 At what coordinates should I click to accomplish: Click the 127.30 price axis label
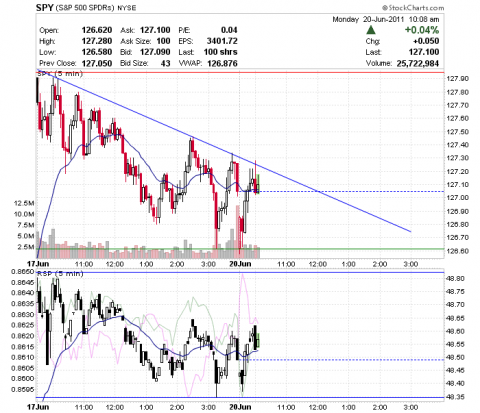tap(457, 158)
